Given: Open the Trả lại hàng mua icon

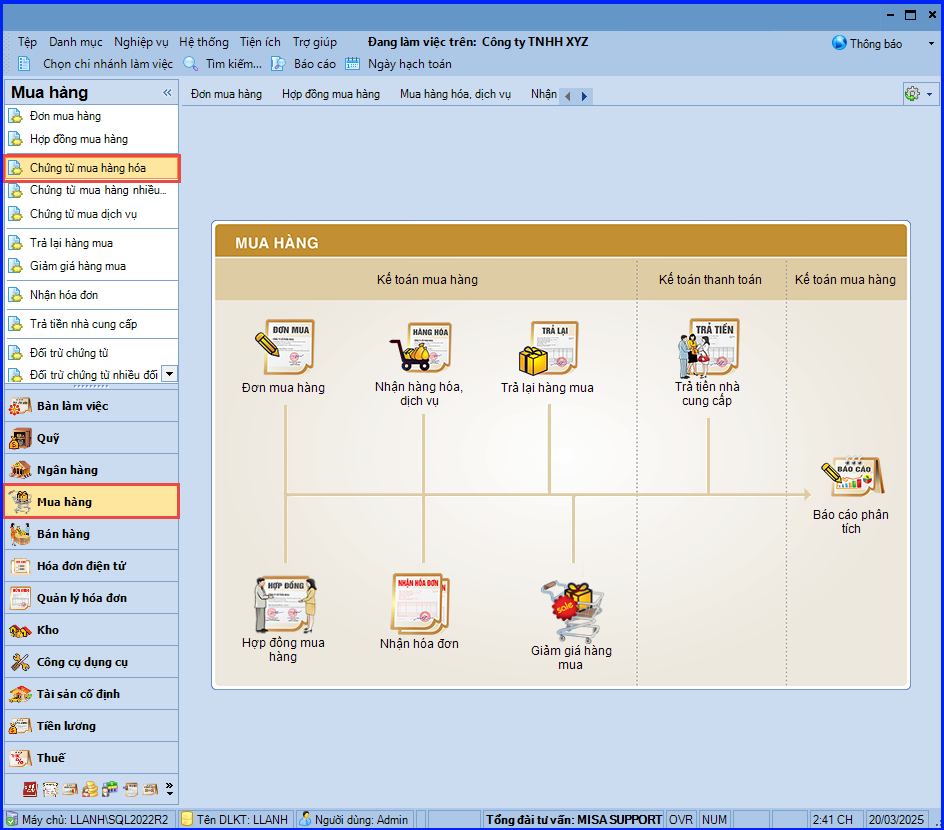Looking at the screenshot, I should (548, 348).
